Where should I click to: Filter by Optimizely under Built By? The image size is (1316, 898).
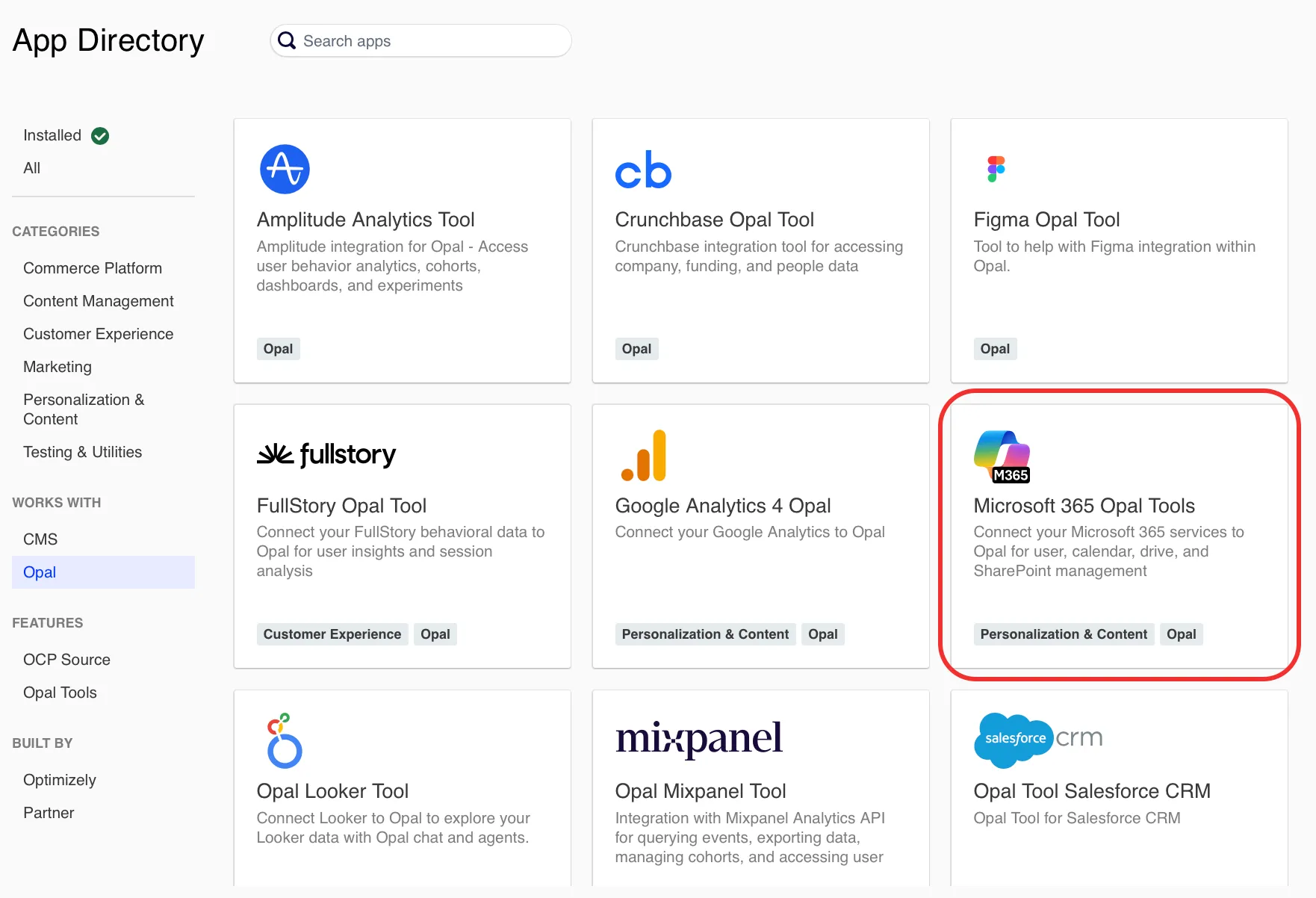[60, 780]
